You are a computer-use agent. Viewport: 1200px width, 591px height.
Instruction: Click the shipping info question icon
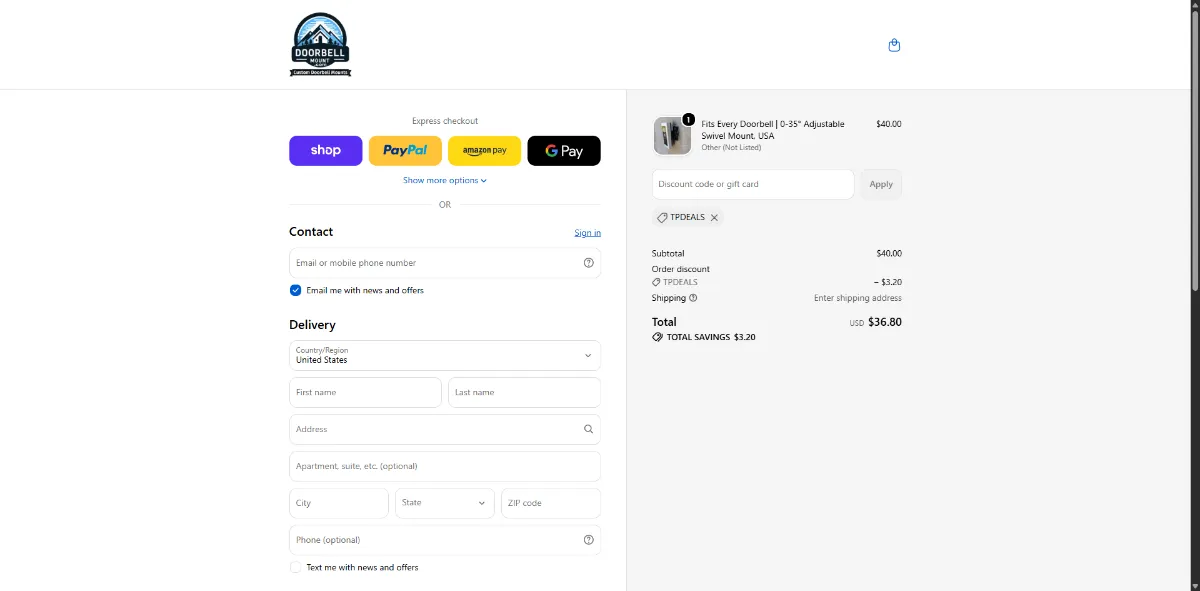pyautogui.click(x=693, y=298)
